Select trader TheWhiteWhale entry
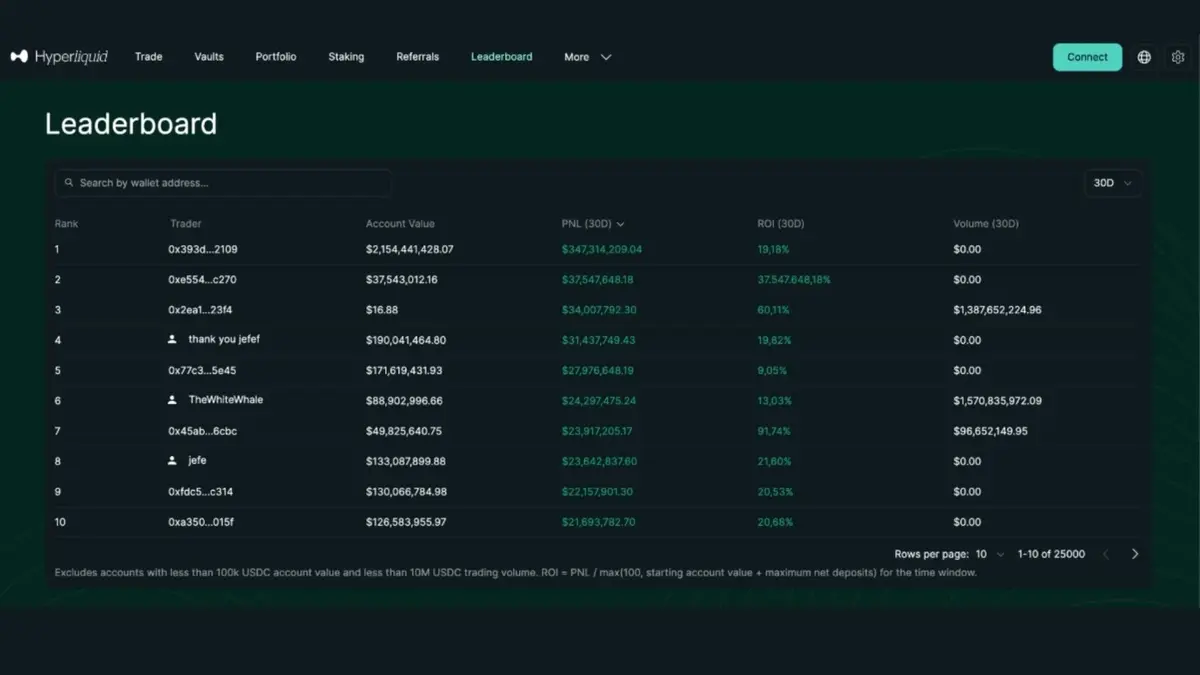Image resolution: width=1200 pixels, height=675 pixels. [x=226, y=400]
